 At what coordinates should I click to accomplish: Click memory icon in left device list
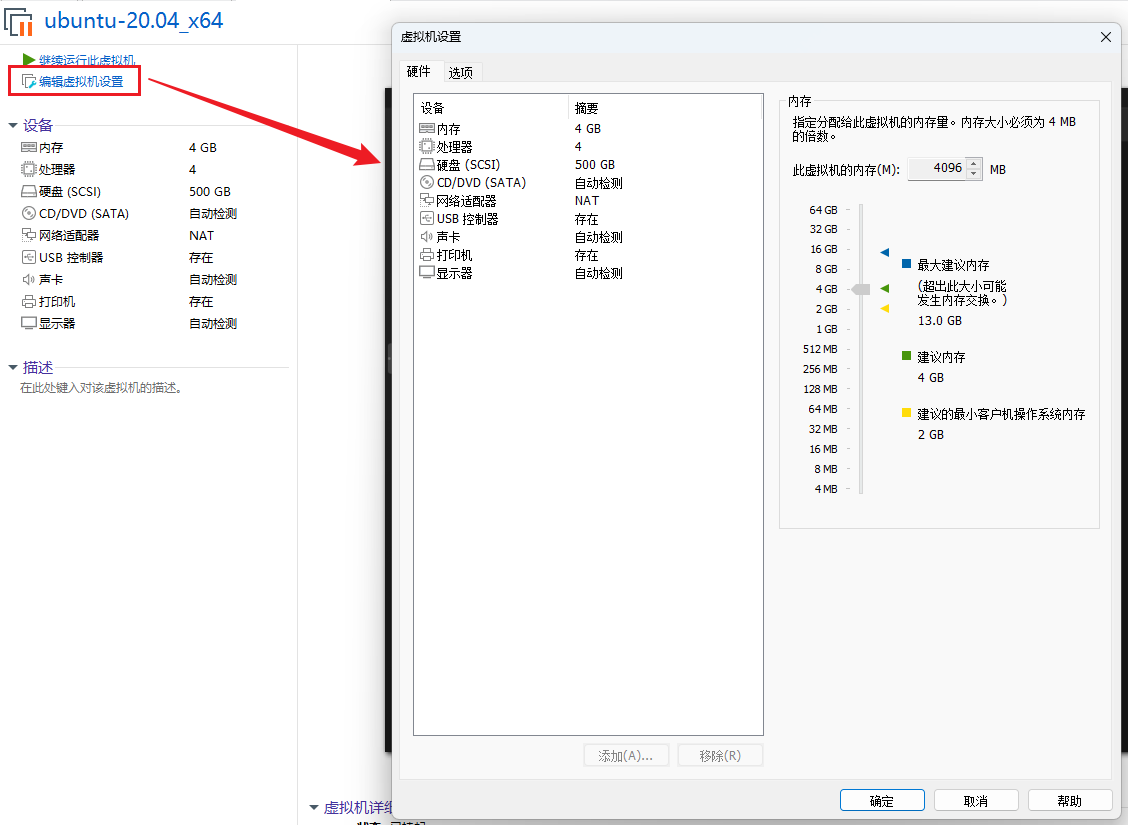click(x=29, y=147)
